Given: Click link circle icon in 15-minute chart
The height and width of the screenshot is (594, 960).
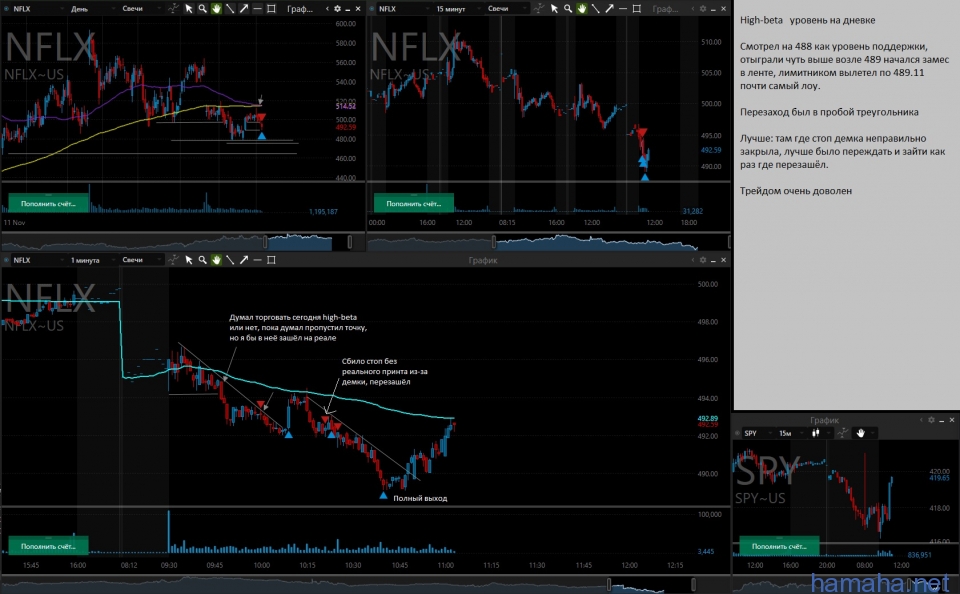Looking at the screenshot, I should 372,9.
